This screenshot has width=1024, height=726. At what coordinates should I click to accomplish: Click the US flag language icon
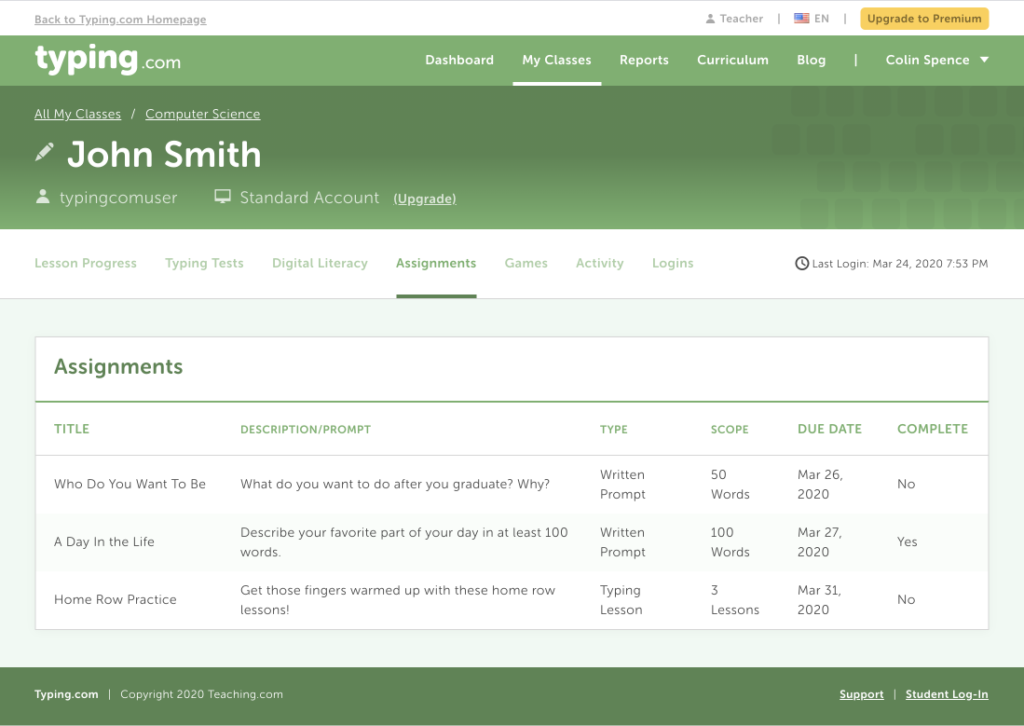pos(801,18)
